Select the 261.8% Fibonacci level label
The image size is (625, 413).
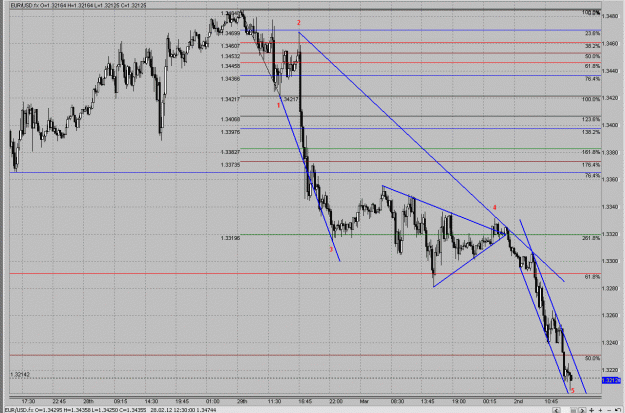(592, 238)
